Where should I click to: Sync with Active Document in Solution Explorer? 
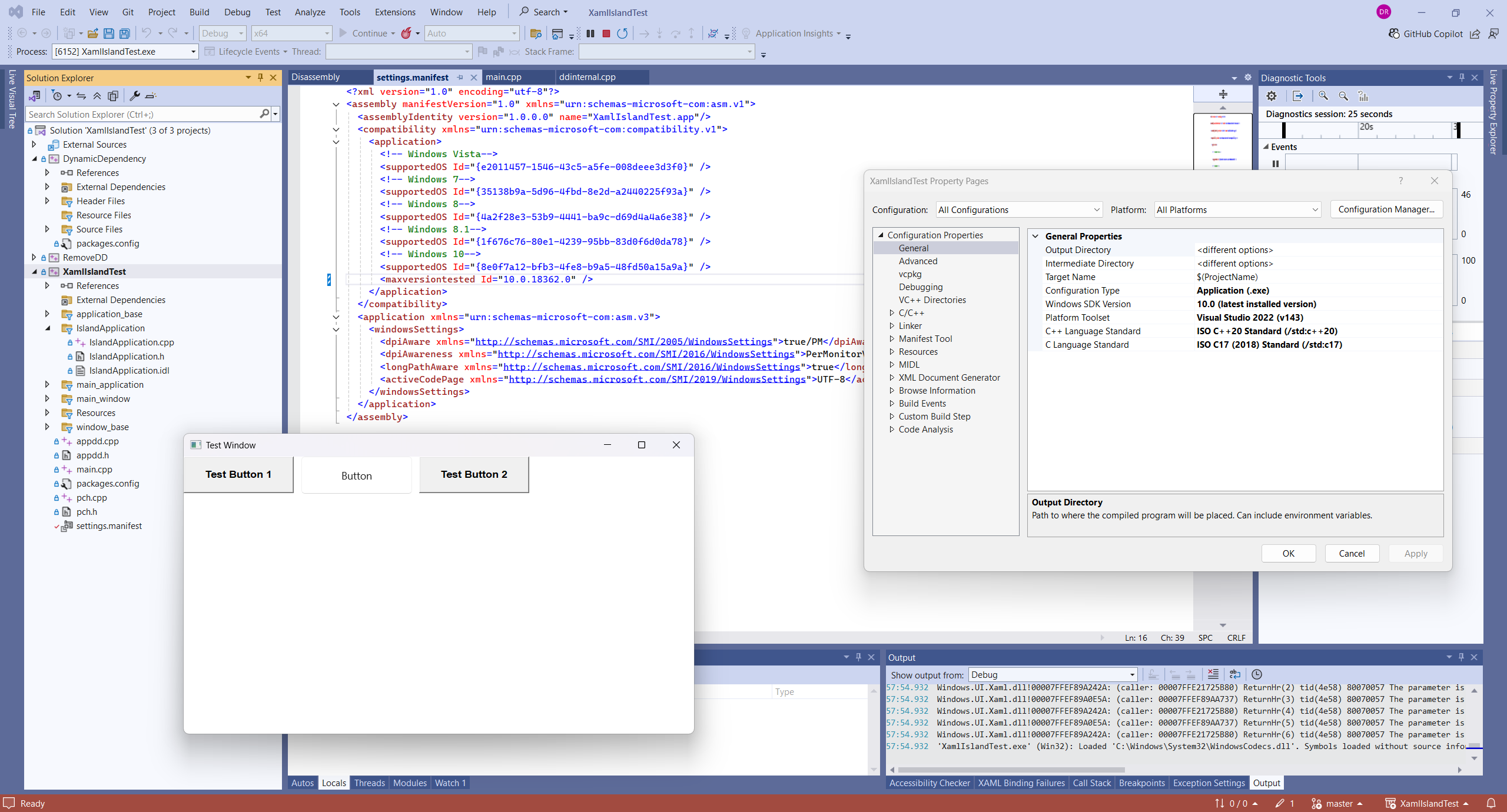click(81, 96)
